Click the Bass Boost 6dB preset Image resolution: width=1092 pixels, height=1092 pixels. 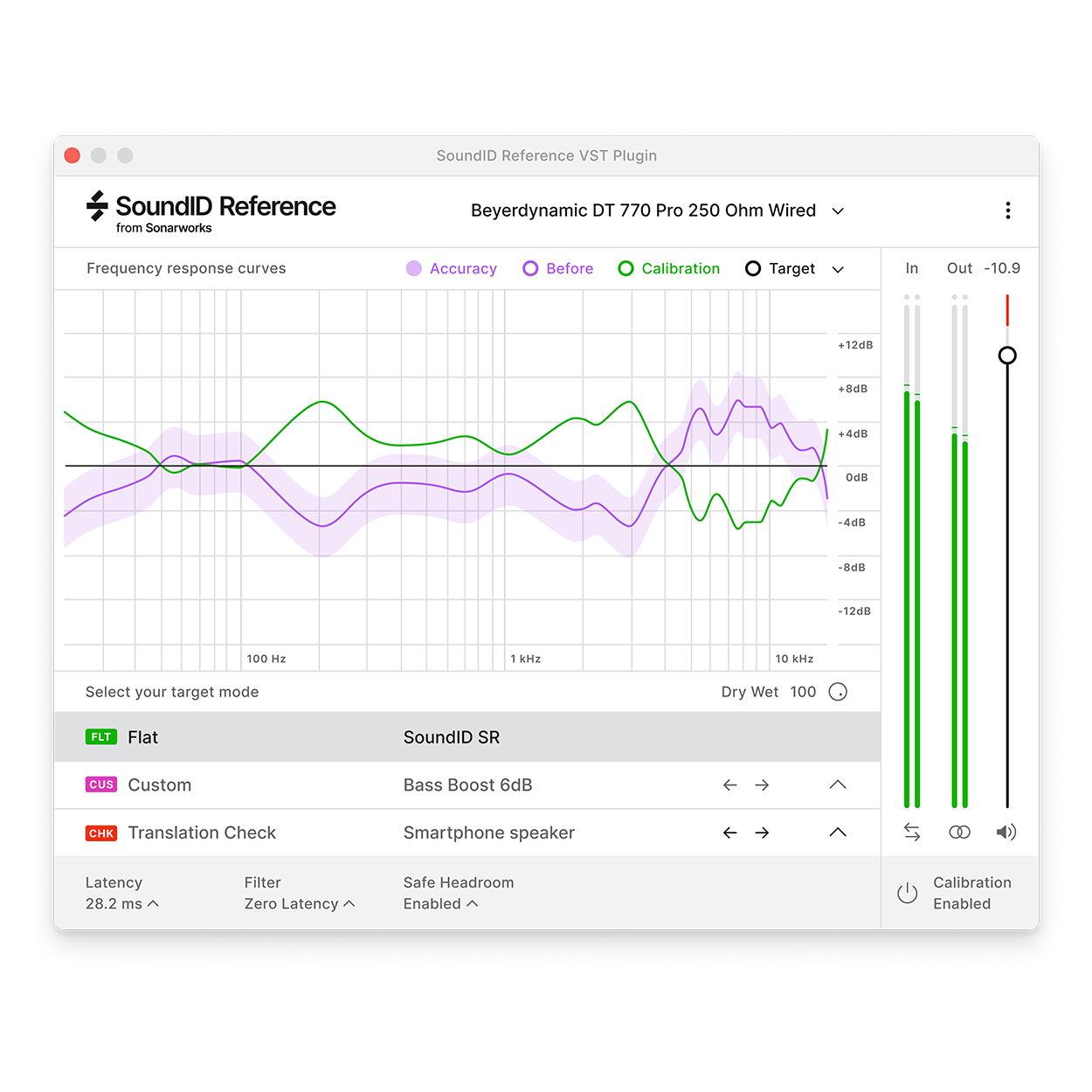467,785
